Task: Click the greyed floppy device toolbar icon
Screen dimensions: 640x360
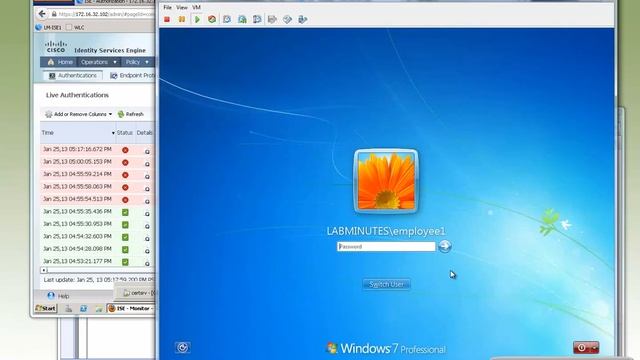Action: tap(272, 19)
